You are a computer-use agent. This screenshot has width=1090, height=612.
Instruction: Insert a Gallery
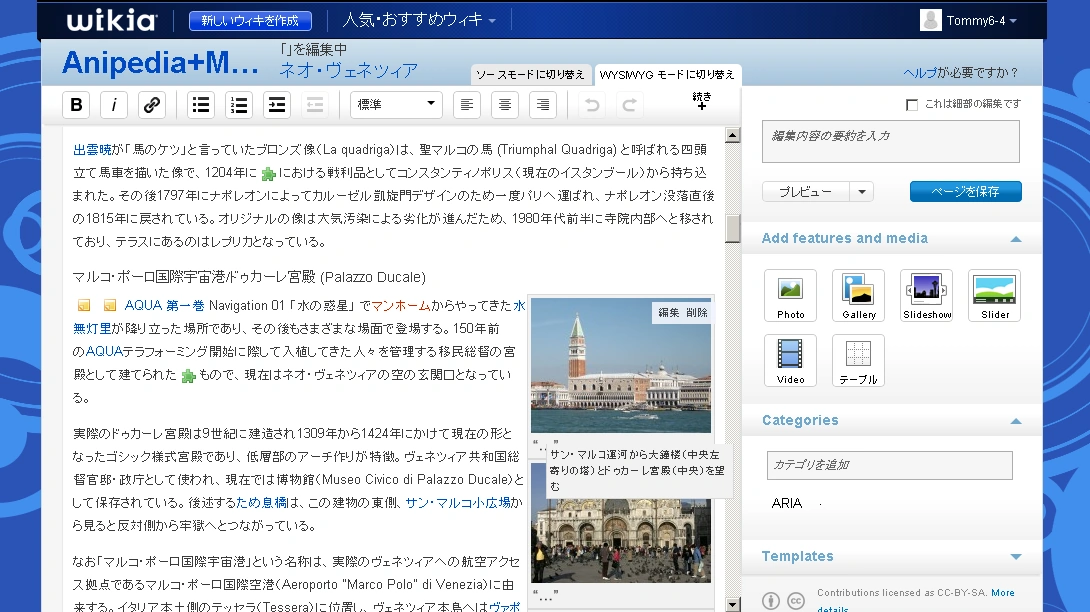pos(859,296)
